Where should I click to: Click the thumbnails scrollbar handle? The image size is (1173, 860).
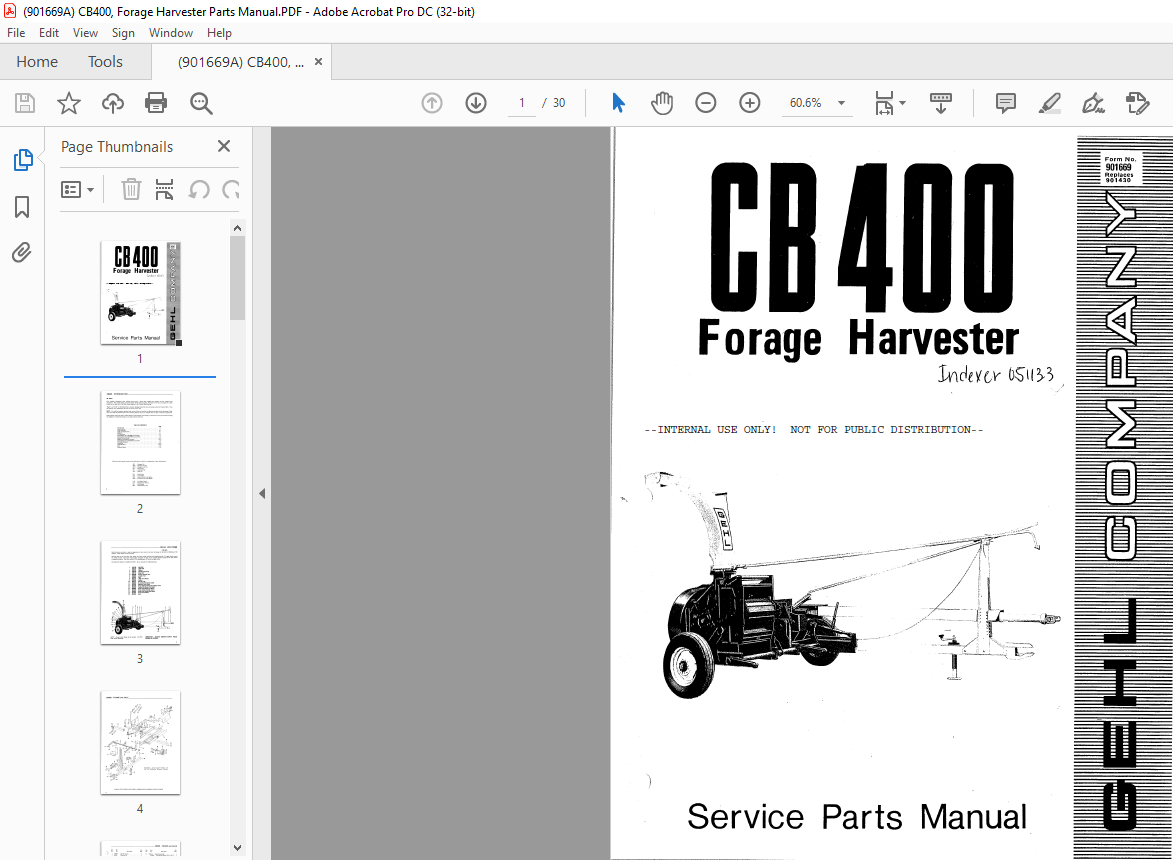click(237, 278)
